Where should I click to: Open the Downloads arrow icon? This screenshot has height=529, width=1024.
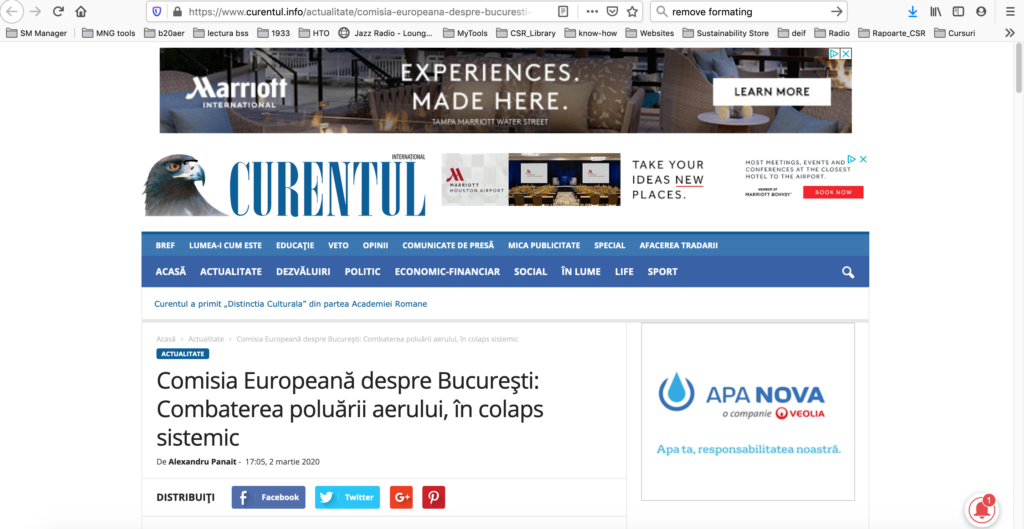tap(913, 11)
